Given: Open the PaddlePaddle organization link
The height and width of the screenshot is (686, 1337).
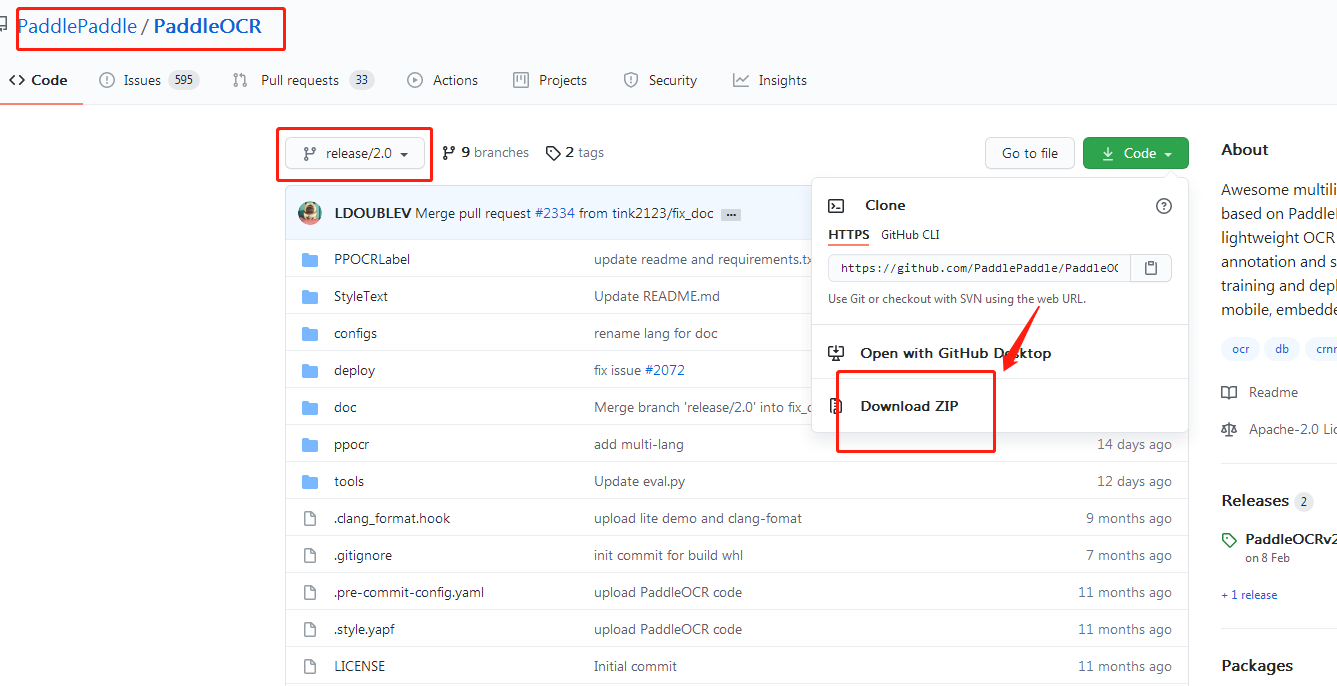Looking at the screenshot, I should point(77,26).
